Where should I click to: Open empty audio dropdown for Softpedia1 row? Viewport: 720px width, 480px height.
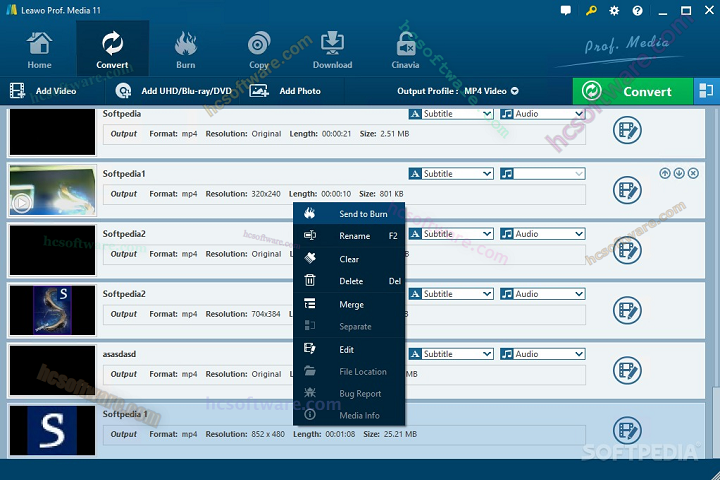coord(543,174)
